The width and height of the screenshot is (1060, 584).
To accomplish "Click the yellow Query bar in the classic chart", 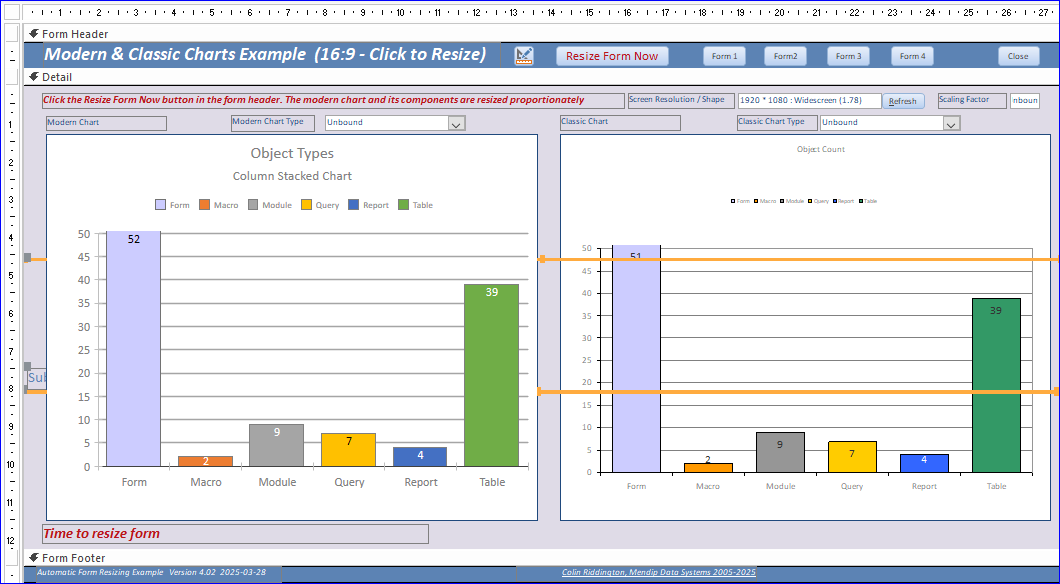I will (x=852, y=457).
